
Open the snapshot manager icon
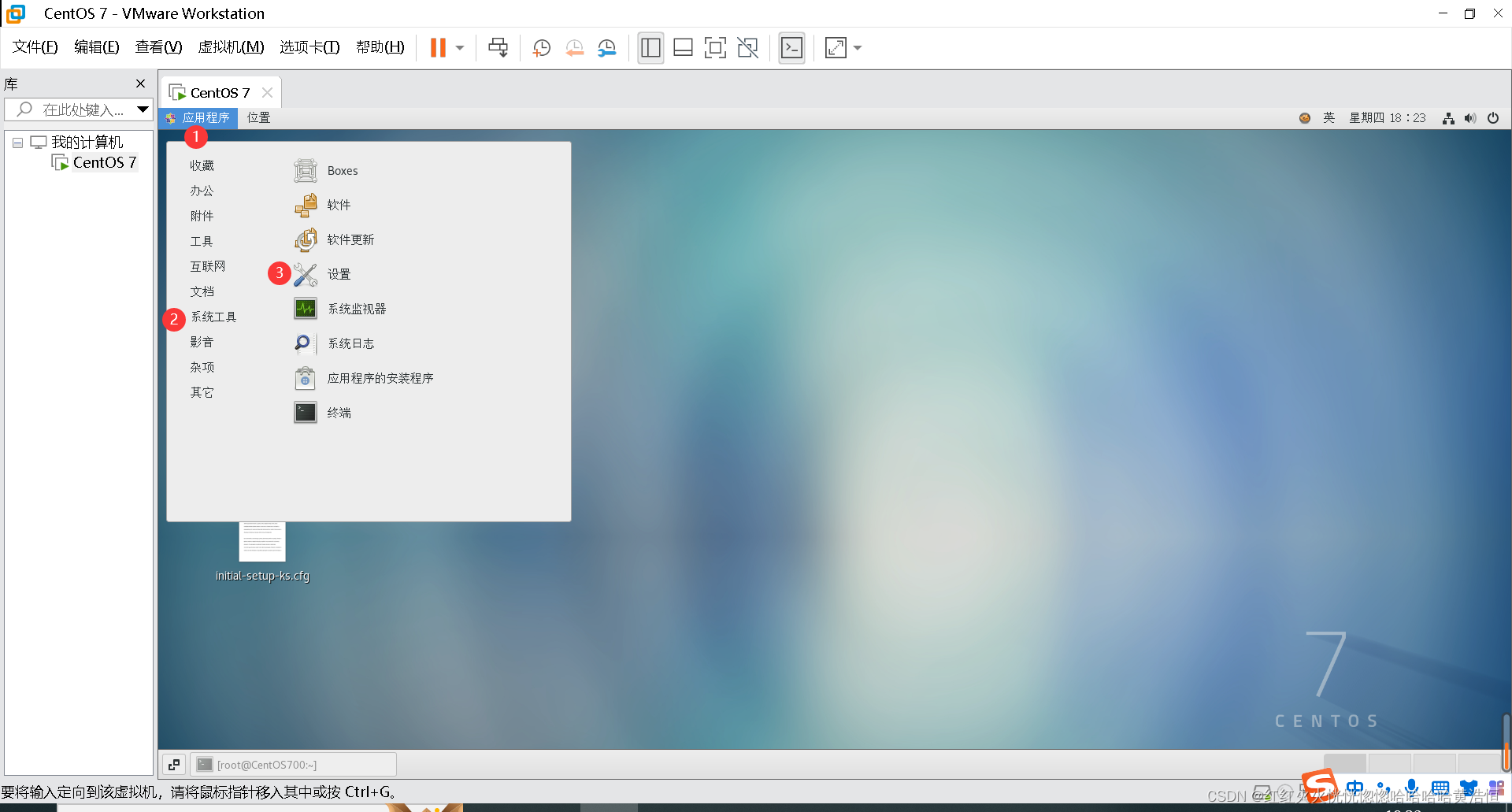click(606, 48)
